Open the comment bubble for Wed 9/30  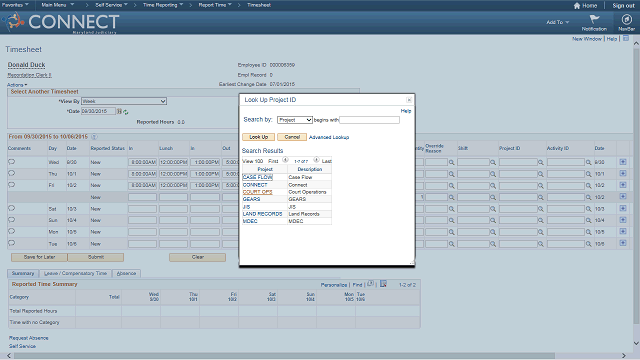pos(11,162)
